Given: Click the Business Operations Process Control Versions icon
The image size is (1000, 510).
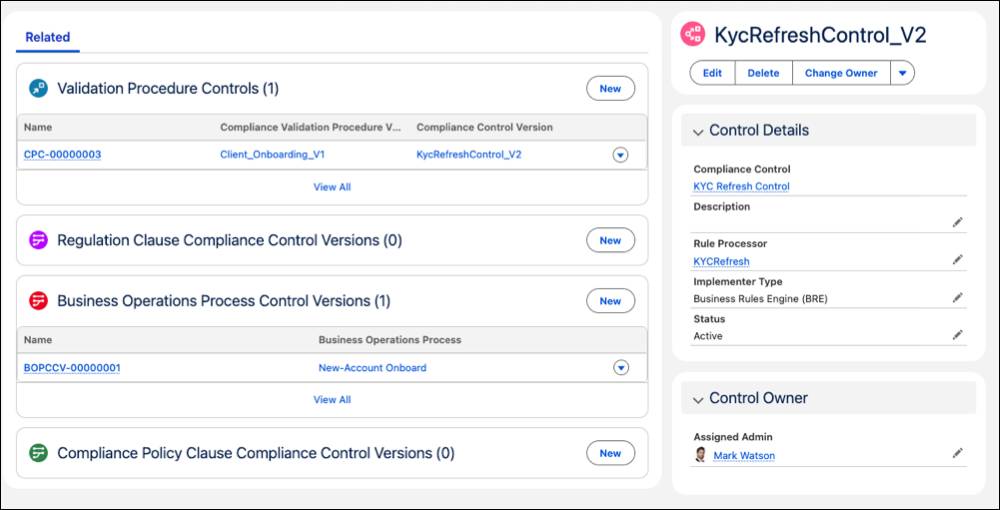Looking at the screenshot, I should 38,301.
